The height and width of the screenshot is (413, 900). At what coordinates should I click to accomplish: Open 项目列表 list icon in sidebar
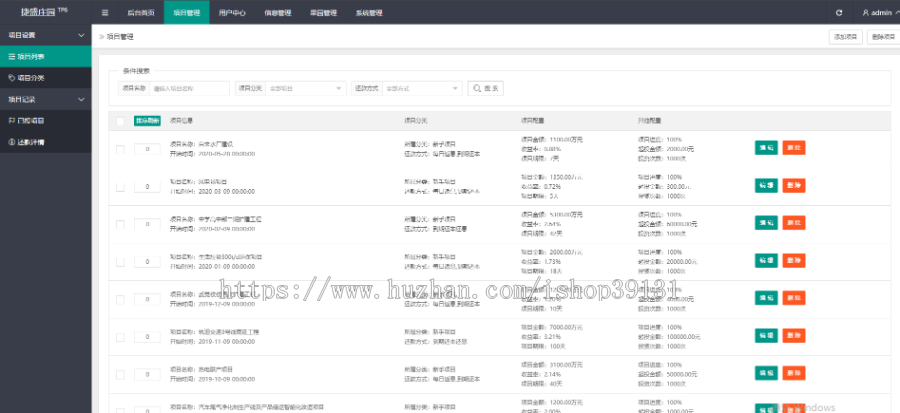pos(11,57)
